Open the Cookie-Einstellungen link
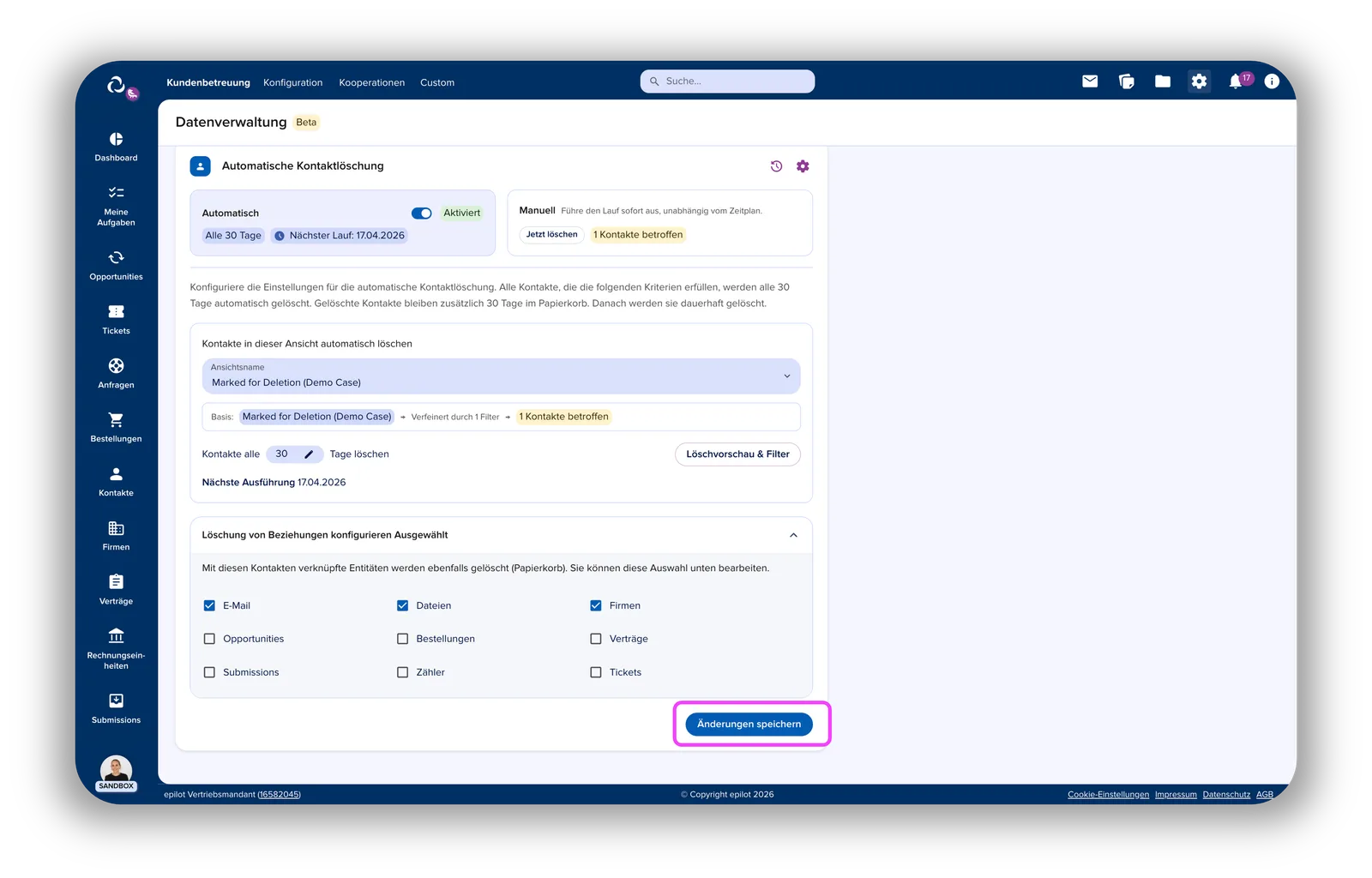Screen dimensions: 1372x878 point(1108,795)
